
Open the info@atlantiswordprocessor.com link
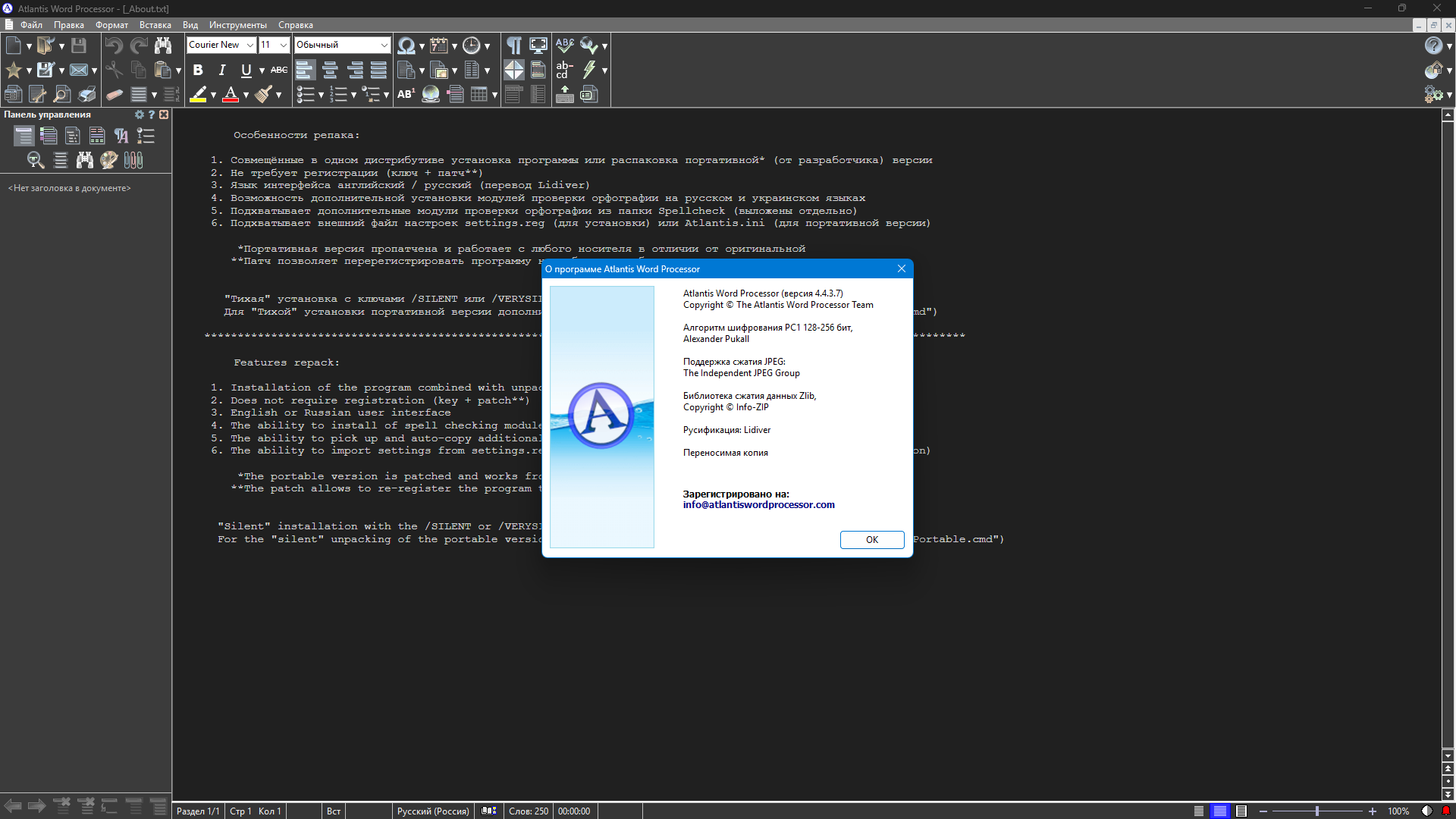click(x=758, y=505)
